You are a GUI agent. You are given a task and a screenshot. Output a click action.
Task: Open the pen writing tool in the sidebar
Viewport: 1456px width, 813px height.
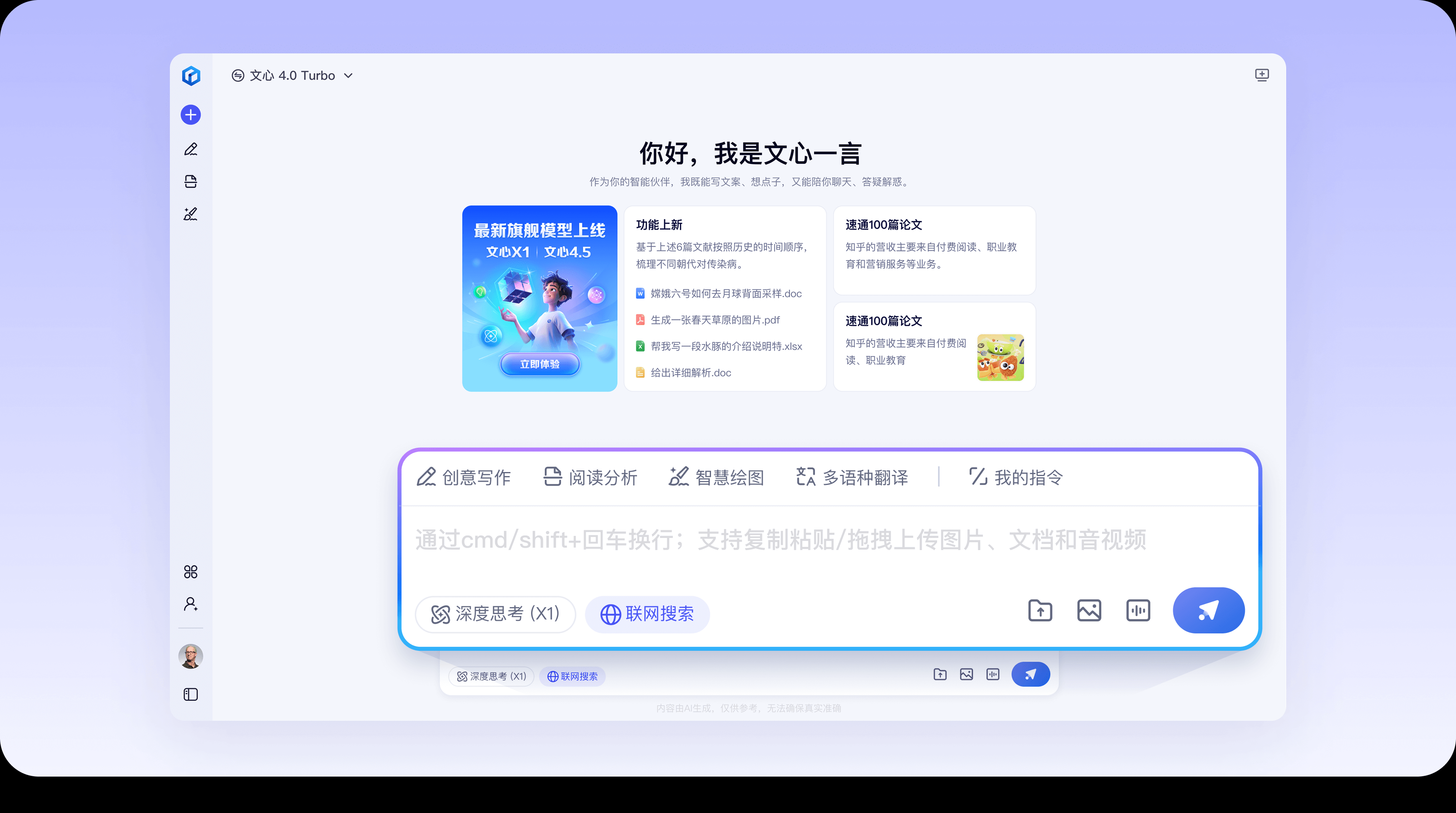190,149
